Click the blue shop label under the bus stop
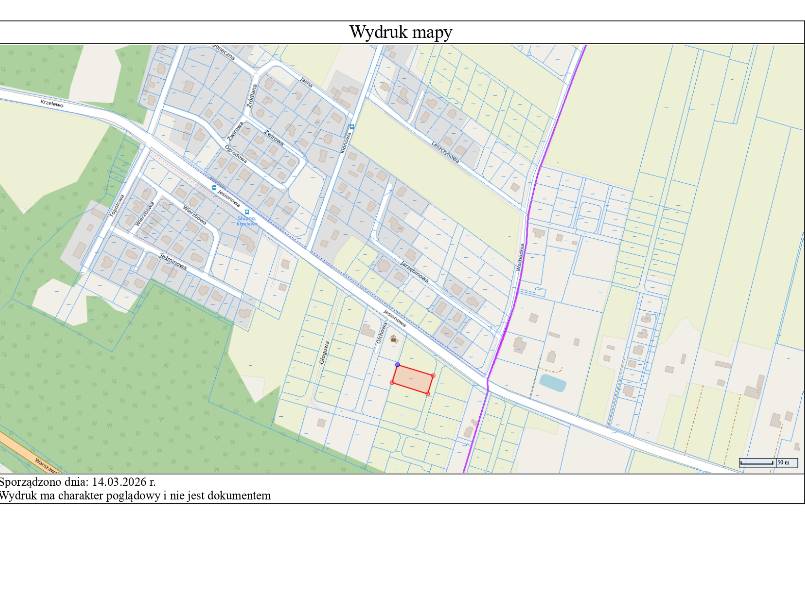Image resolution: width=805 pixels, height=603 pixels. pyautogui.click(x=247, y=221)
